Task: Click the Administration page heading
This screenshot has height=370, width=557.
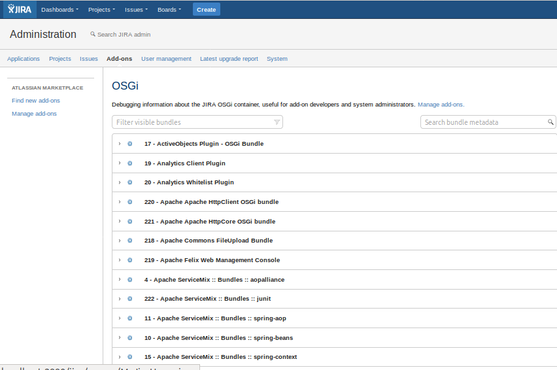Action: click(x=43, y=34)
